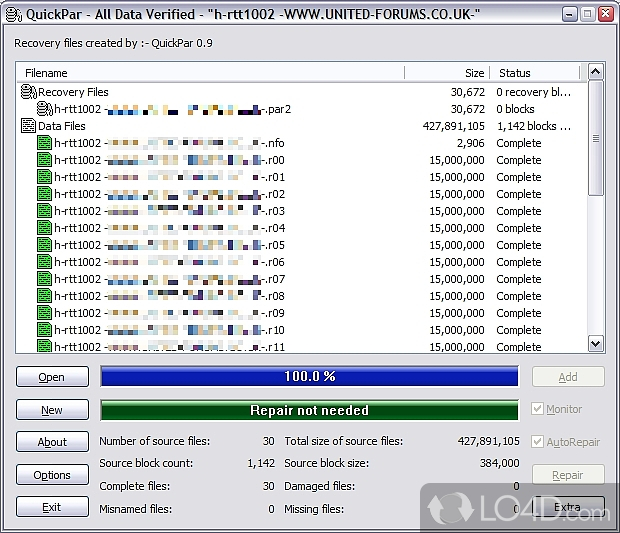
Task: Select the file row ending in .nfo
Action: [301, 143]
